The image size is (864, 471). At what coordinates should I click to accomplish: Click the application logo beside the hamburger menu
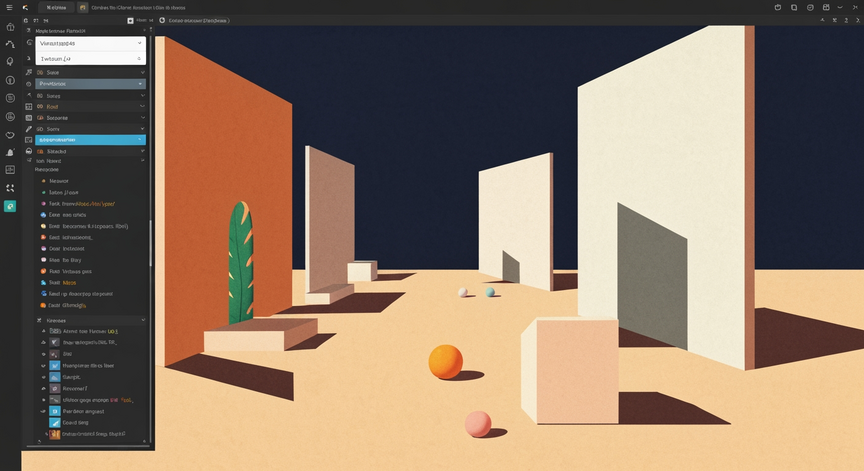point(25,8)
